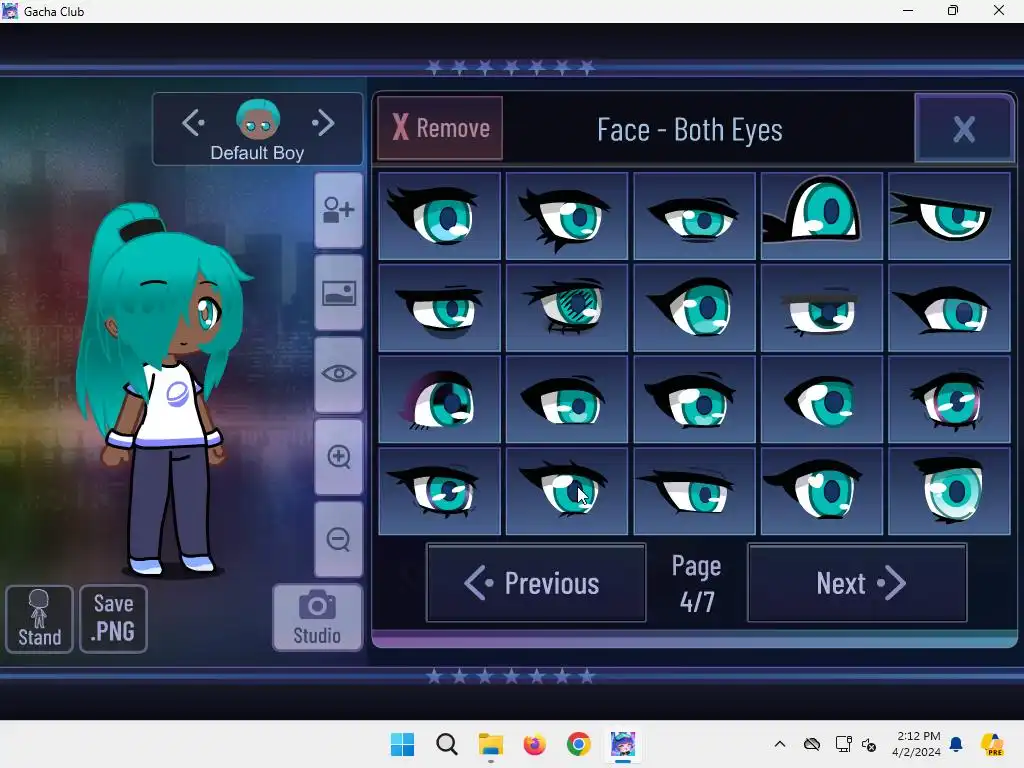Open Windows taskbar search
Viewport: 1024px width, 768px height.
pos(447,744)
